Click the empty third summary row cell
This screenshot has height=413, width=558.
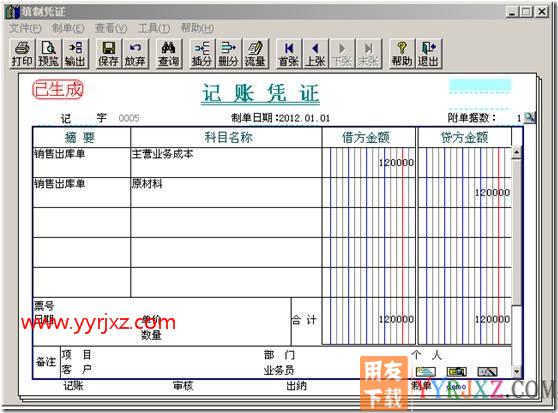pyautogui.click(x=81, y=222)
